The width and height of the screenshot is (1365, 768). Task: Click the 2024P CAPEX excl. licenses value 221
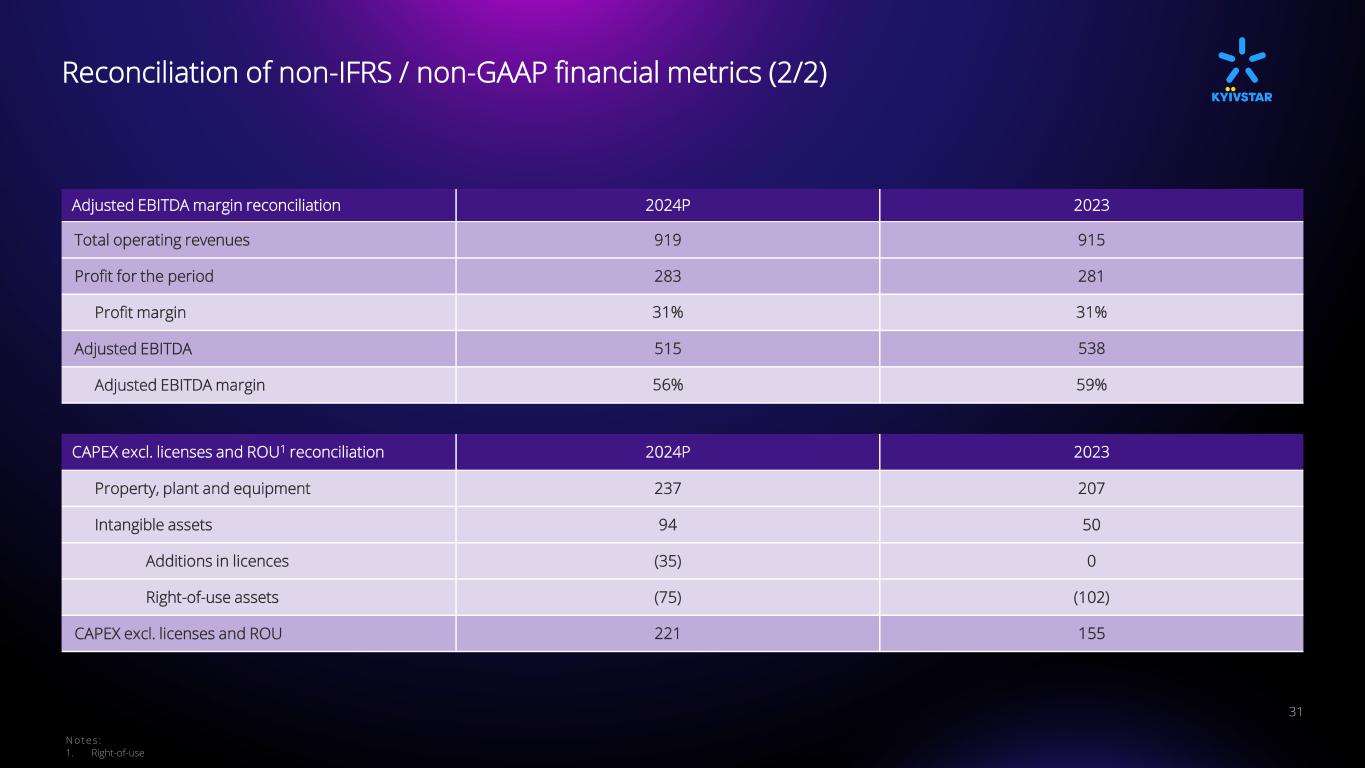coord(668,633)
